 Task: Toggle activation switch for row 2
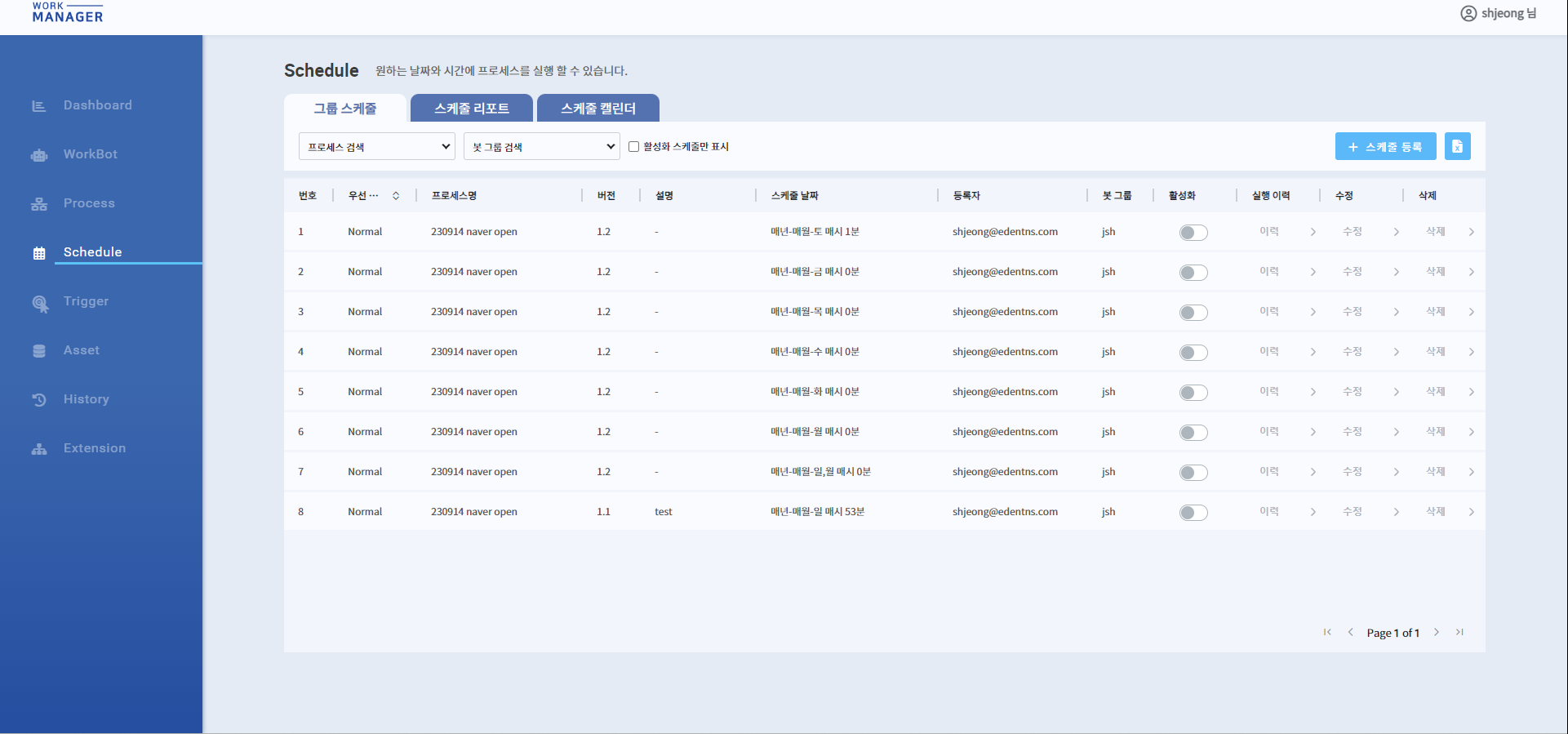tap(1193, 273)
